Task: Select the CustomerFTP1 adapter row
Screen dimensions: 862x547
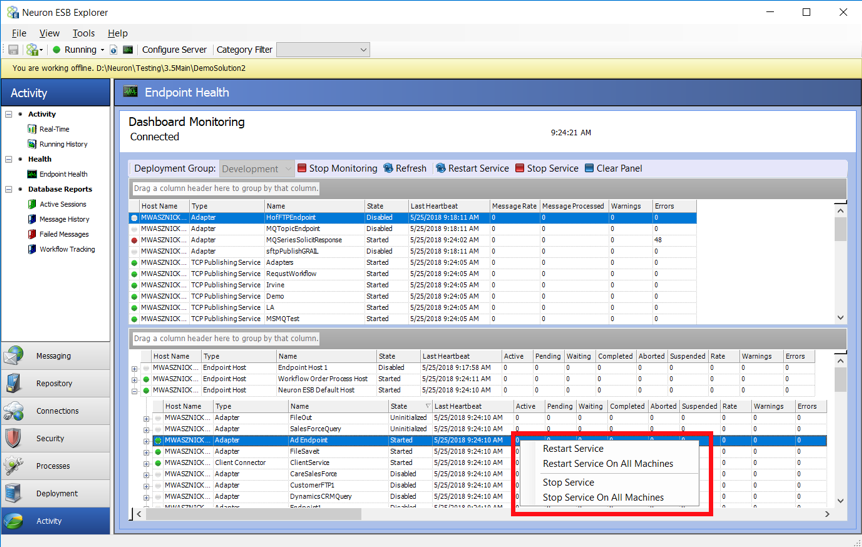Action: coord(489,485)
